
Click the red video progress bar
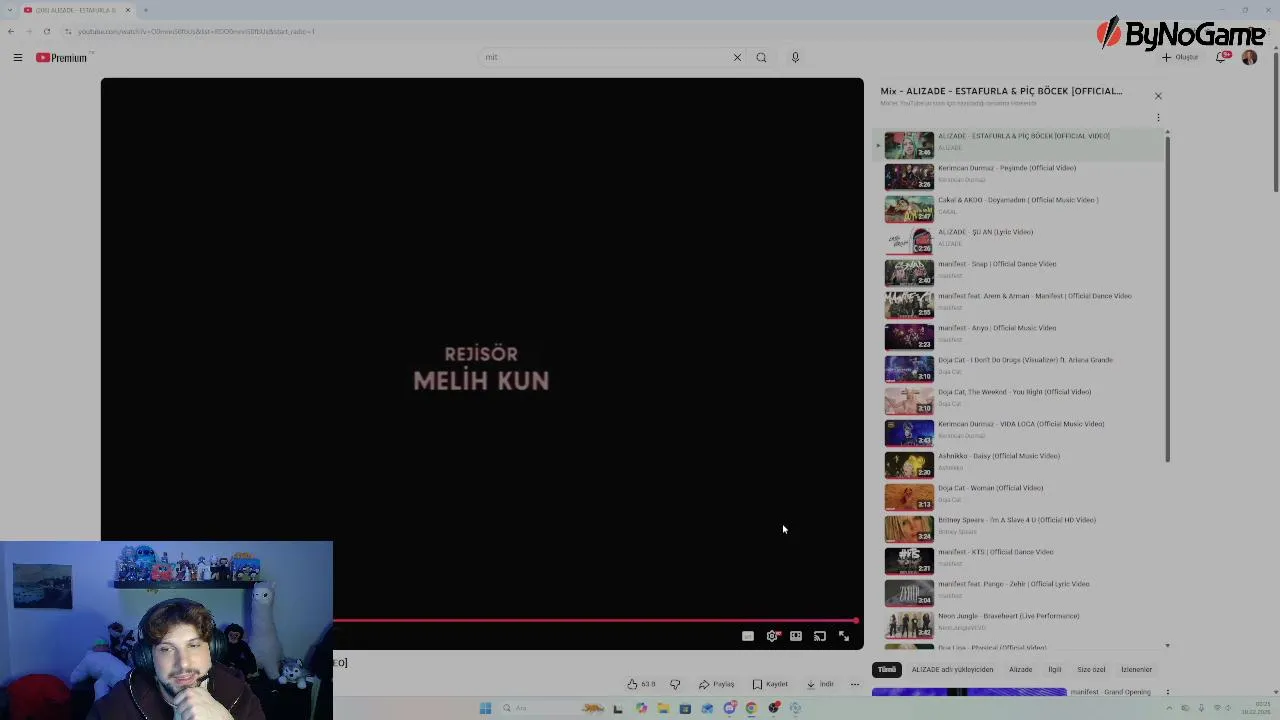tap(595, 621)
